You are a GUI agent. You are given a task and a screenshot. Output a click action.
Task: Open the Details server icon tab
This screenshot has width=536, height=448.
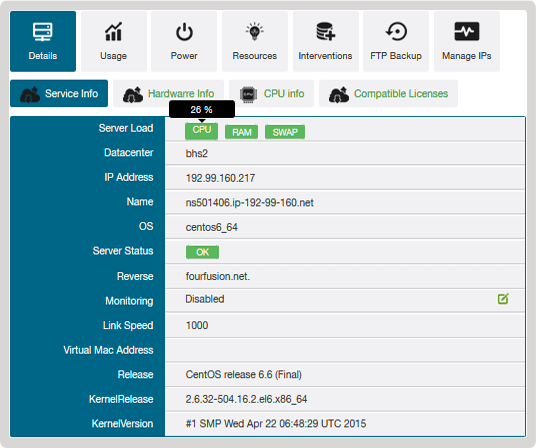coord(42,32)
